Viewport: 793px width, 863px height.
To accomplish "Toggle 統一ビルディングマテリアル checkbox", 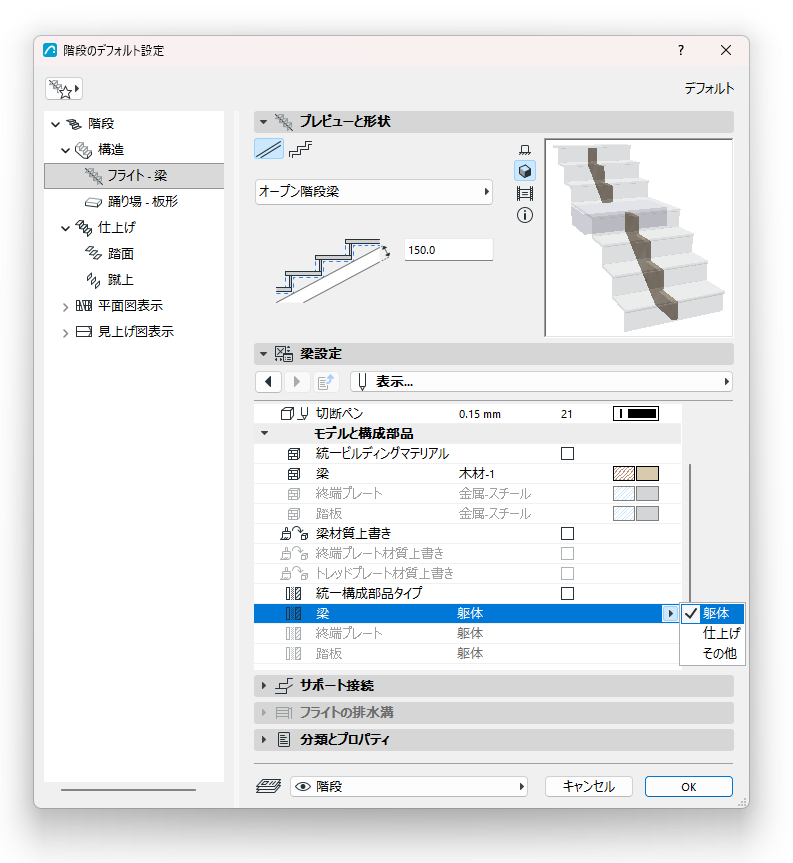I will 567,454.
